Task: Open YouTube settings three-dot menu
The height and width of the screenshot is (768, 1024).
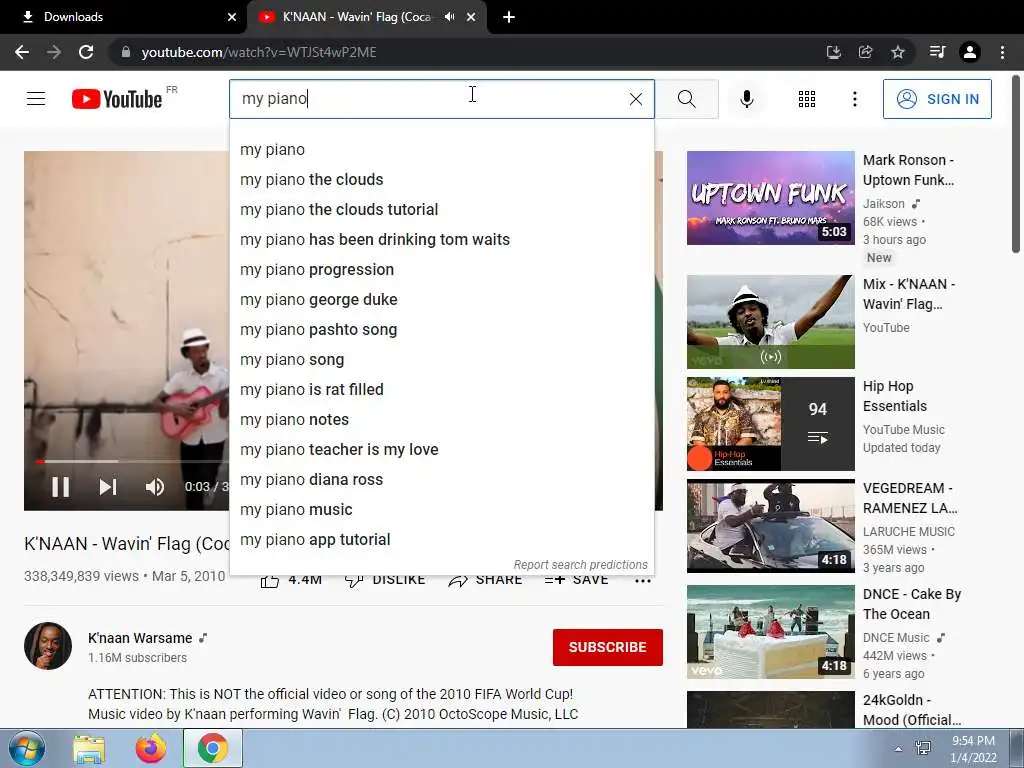Action: [854, 99]
